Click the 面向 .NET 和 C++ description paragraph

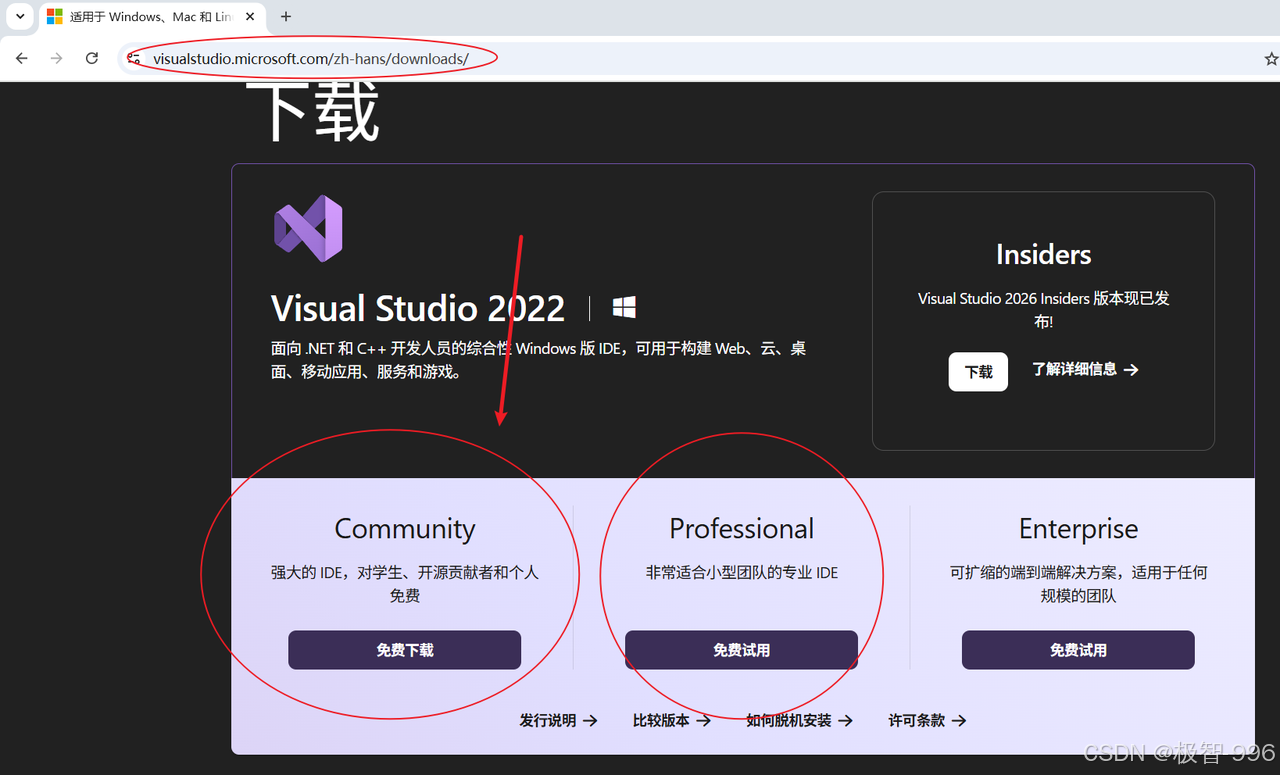538,360
